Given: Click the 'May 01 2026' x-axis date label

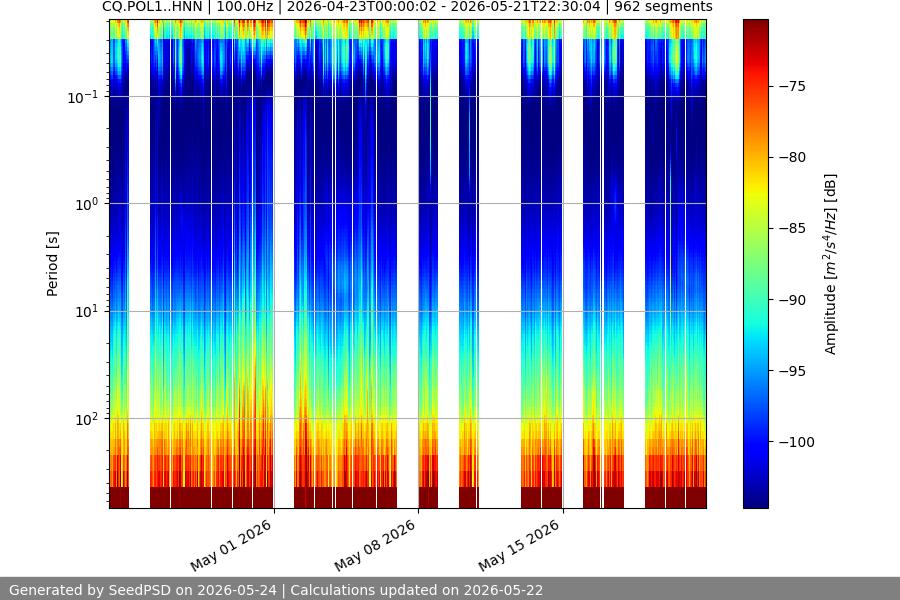Looking at the screenshot, I should 231,545.
